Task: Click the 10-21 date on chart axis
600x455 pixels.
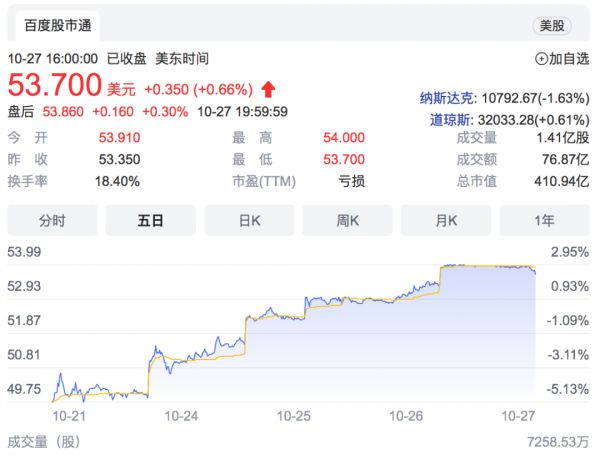Action: [x=67, y=414]
